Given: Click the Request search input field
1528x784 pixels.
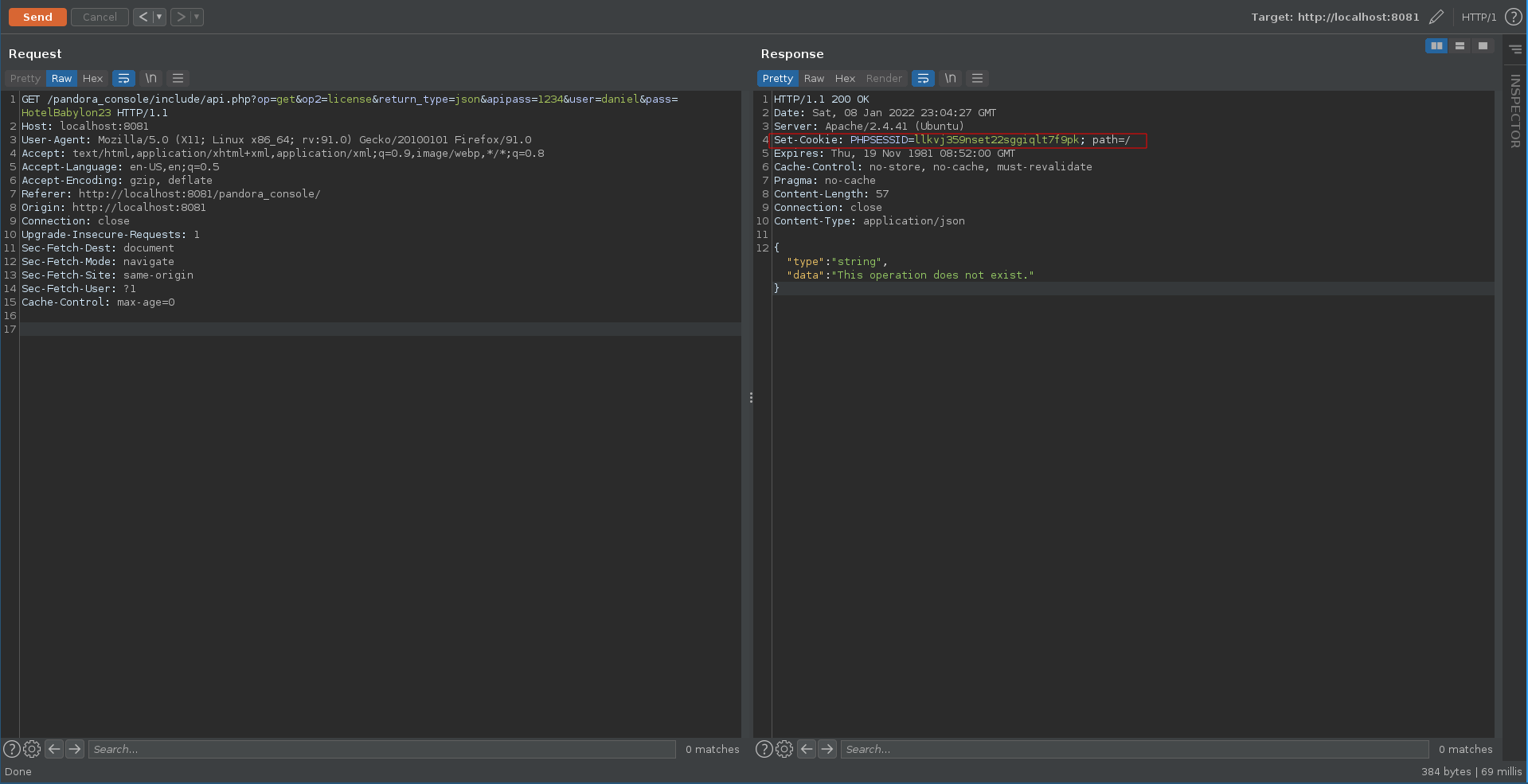Looking at the screenshot, I should point(381,749).
